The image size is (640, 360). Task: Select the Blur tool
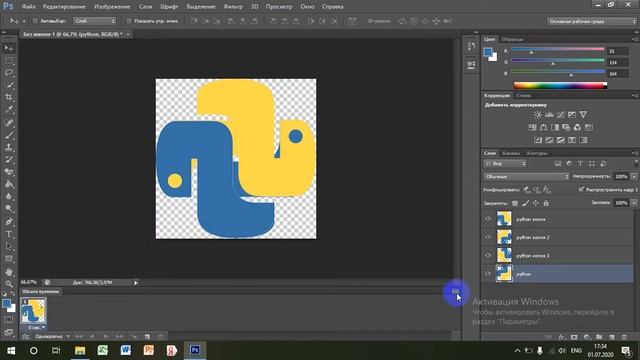pos(9,196)
